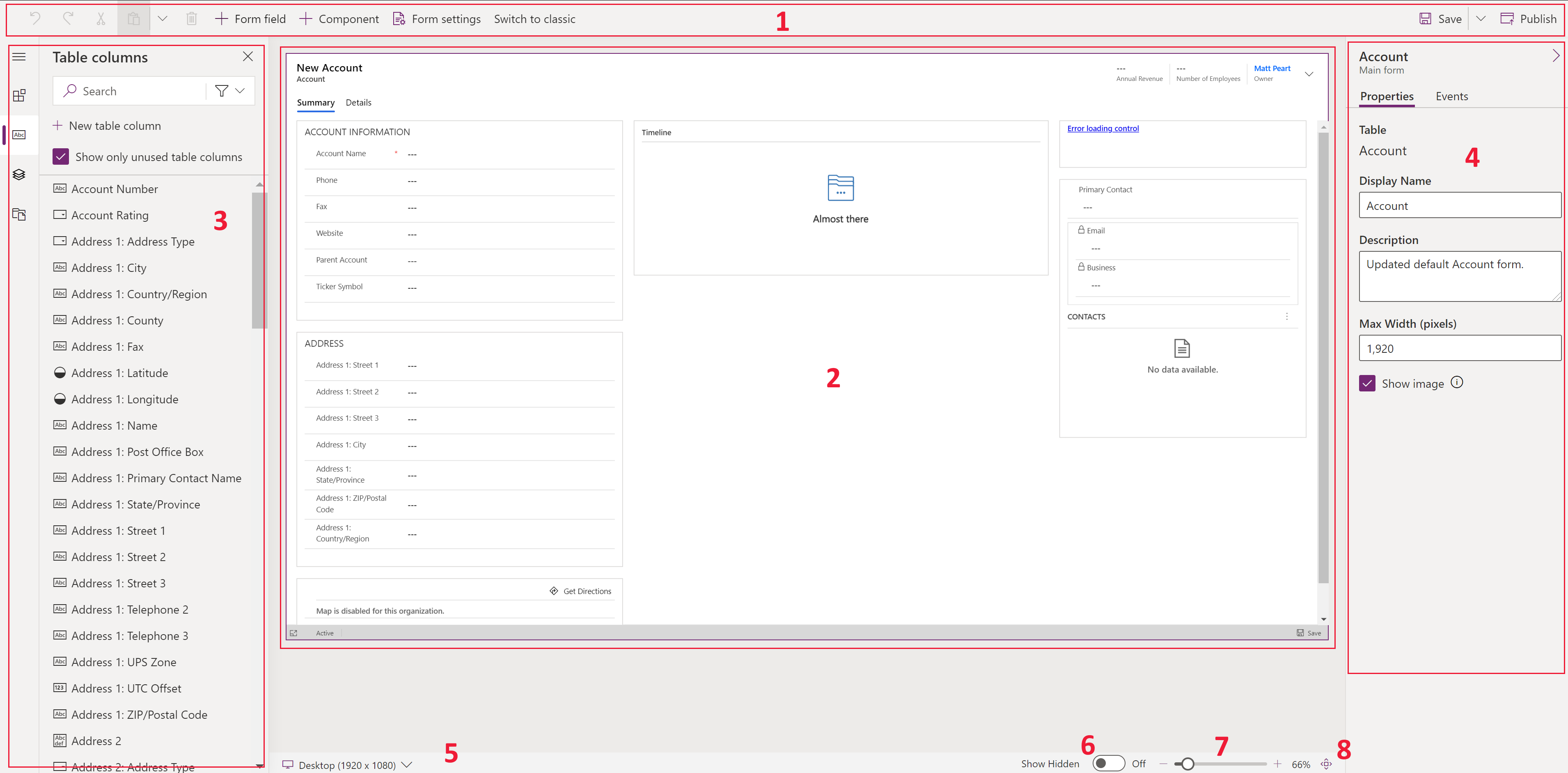Screen dimensions: 1568x773
Task: Switch to the Events tab in Properties panel
Action: coord(1452,96)
